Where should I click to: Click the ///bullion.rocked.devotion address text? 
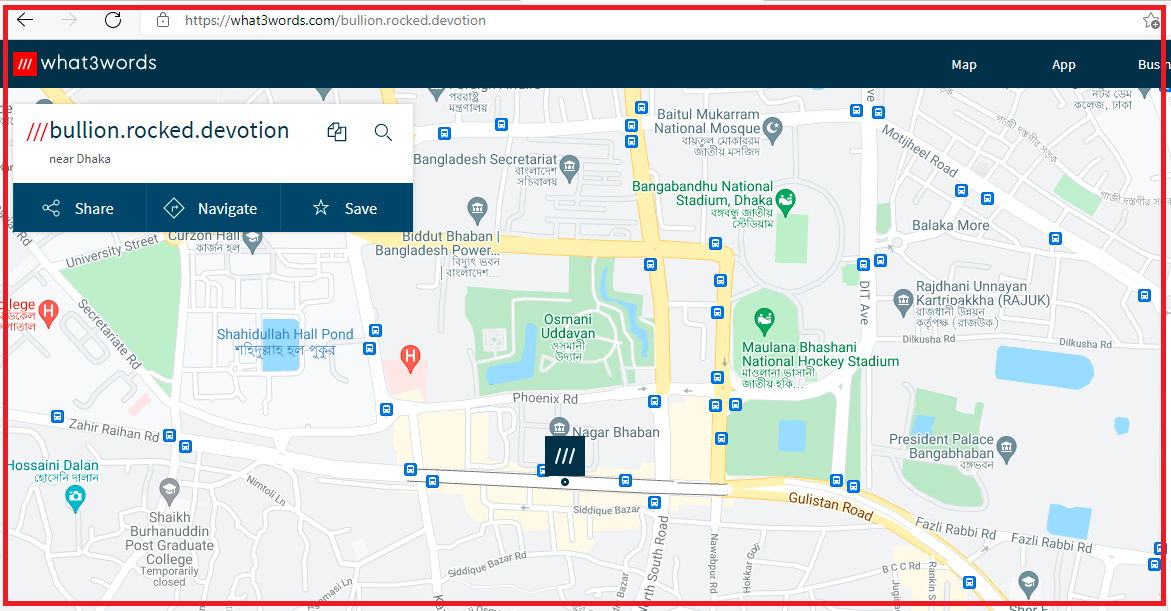pyautogui.click(x=158, y=131)
